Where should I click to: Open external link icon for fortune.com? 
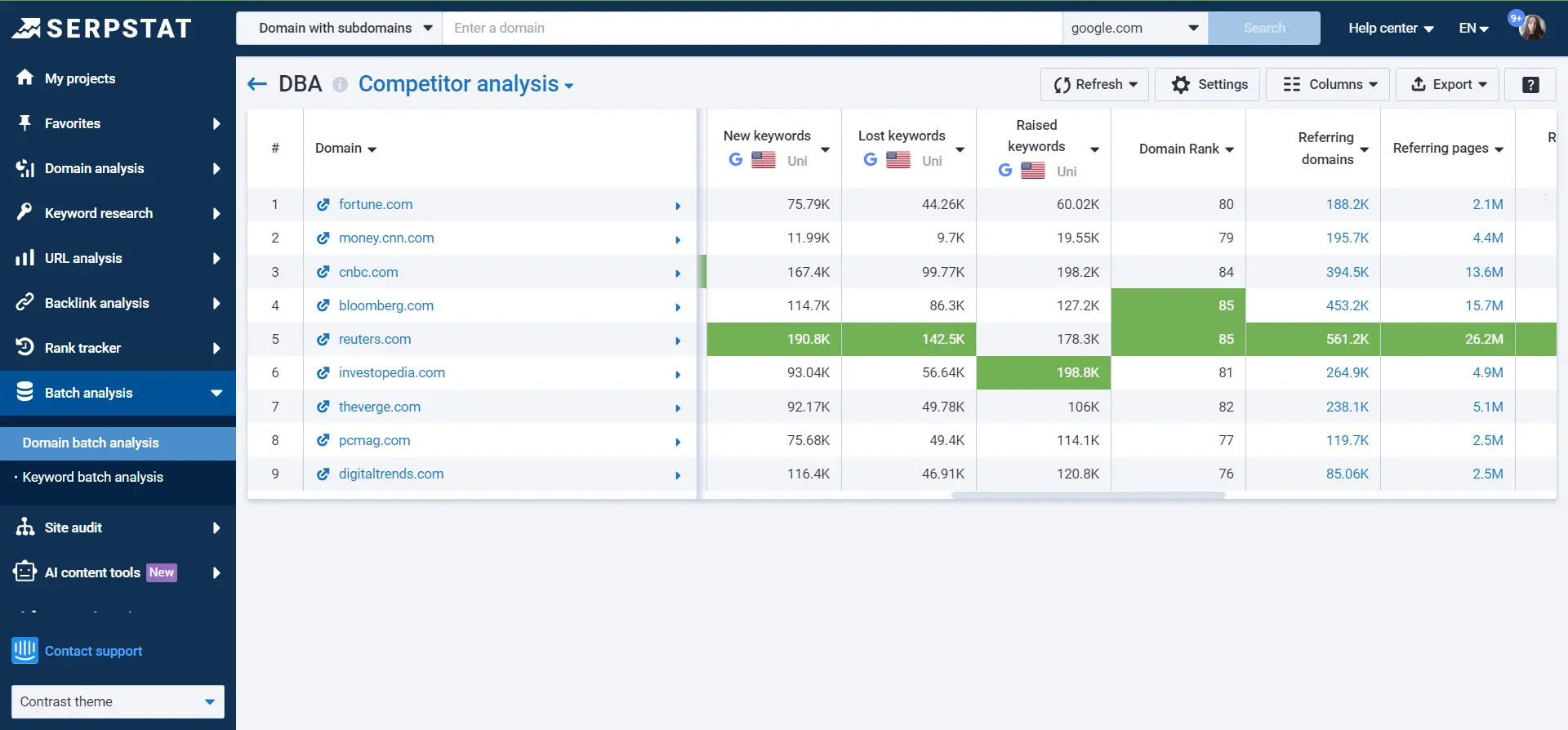[323, 205]
